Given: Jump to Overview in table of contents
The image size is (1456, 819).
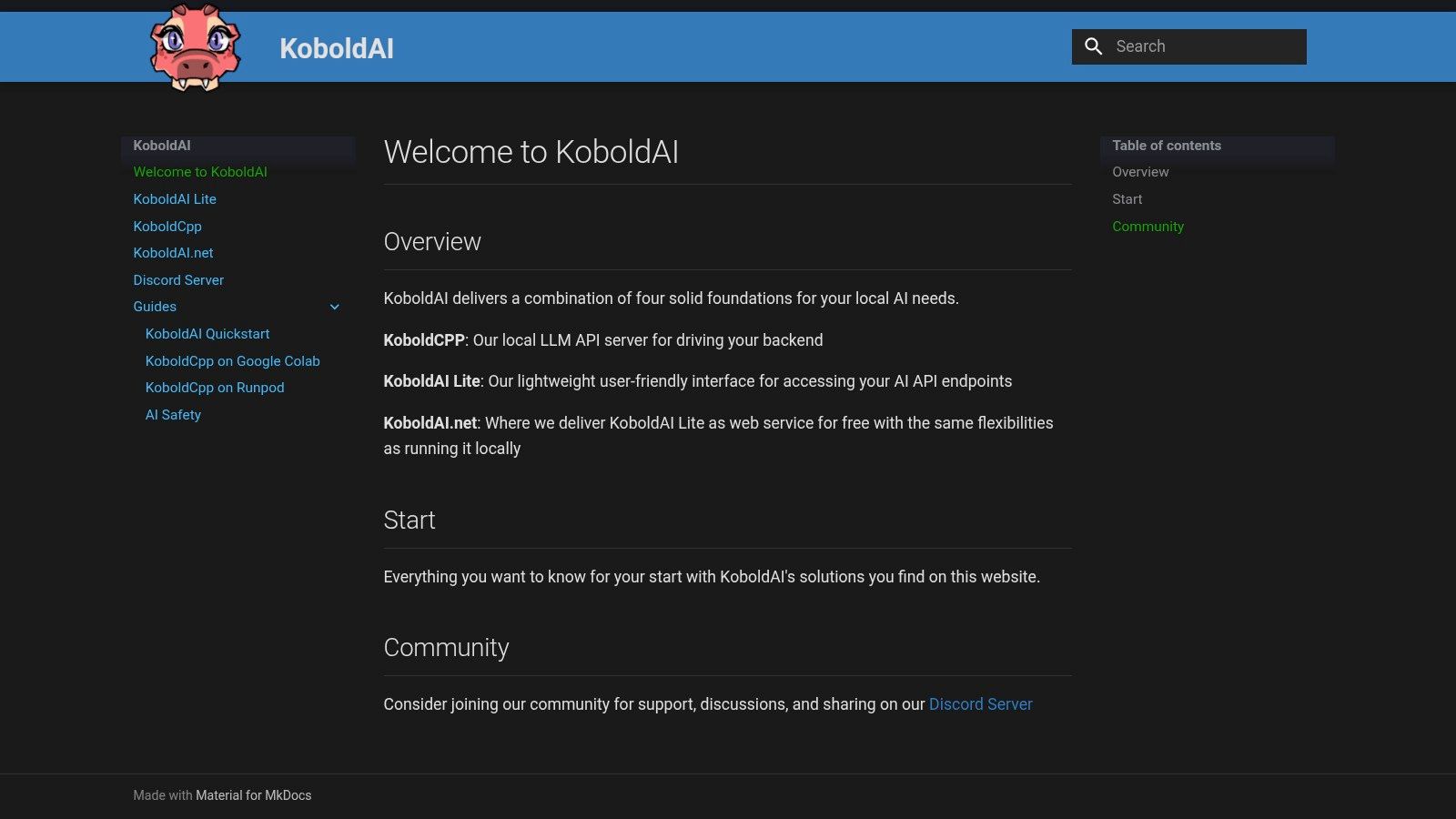Looking at the screenshot, I should (x=1139, y=171).
